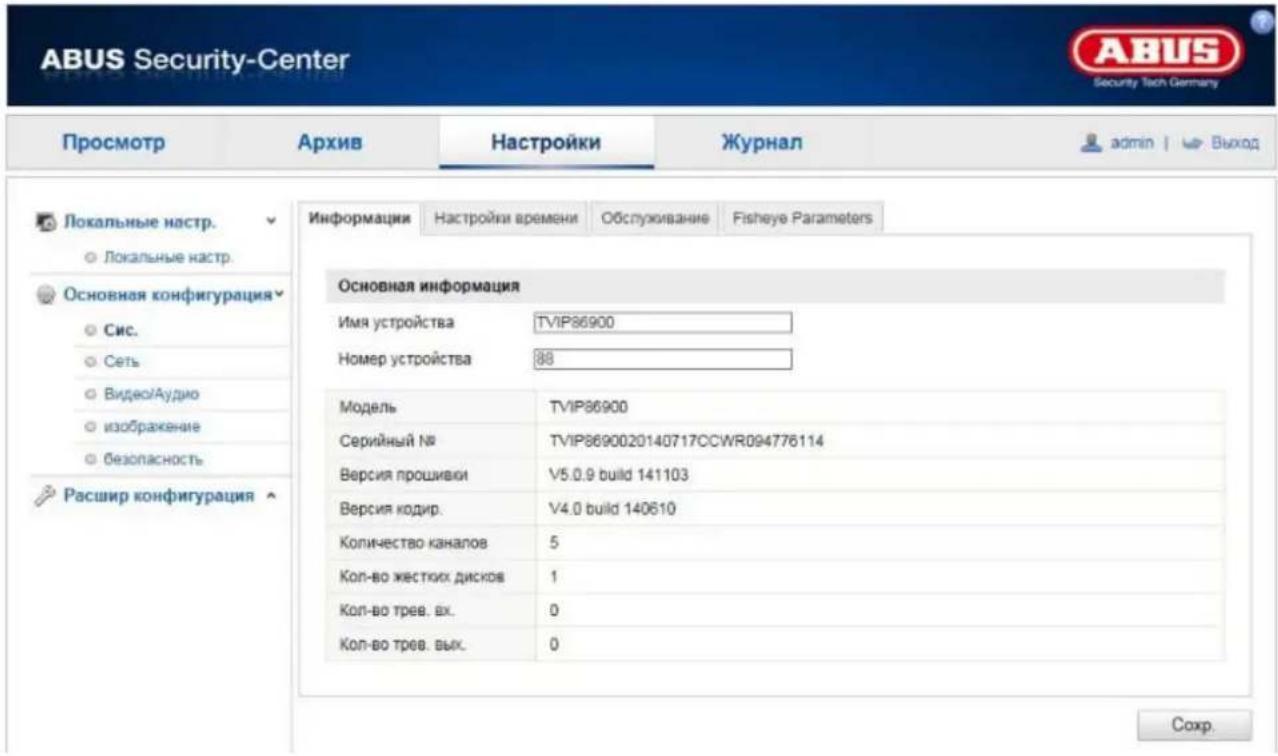
Task: Select the изображение sidebar item
Action: 151,427
